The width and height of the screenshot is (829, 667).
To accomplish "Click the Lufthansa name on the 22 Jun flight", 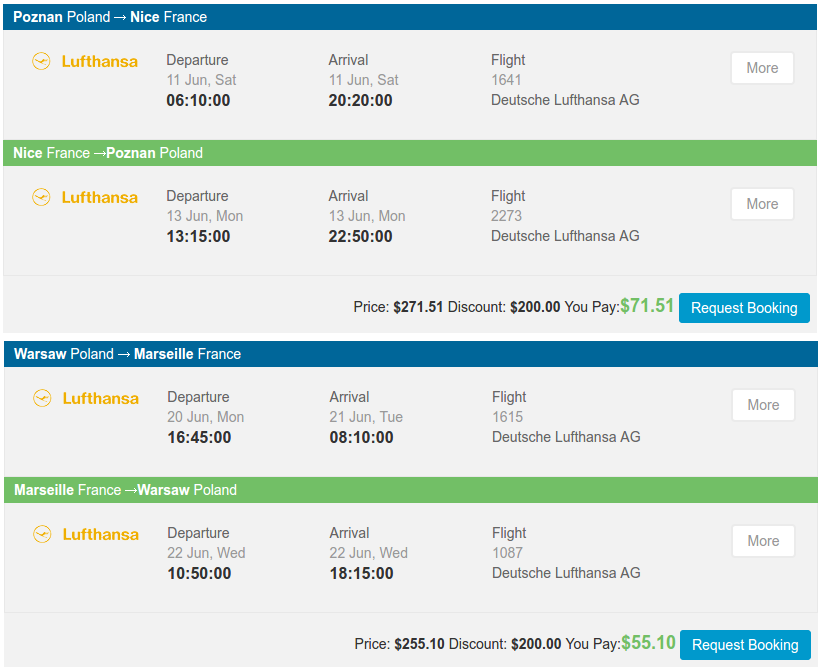I will tap(100, 534).
